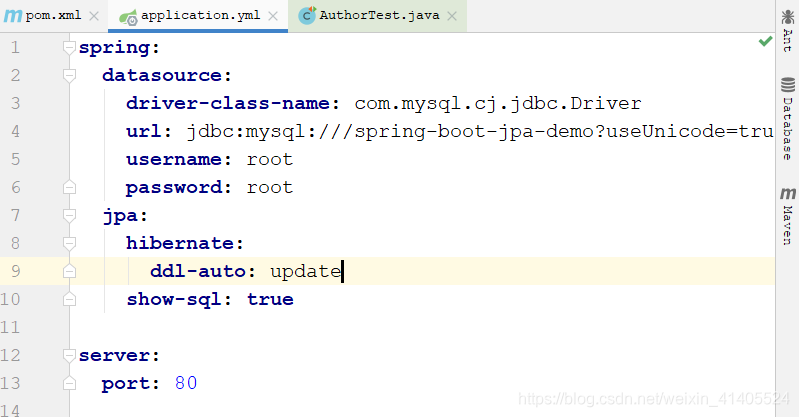799x417 pixels.
Task: Collapse the hibernate block fold marker
Action: click(x=69, y=243)
